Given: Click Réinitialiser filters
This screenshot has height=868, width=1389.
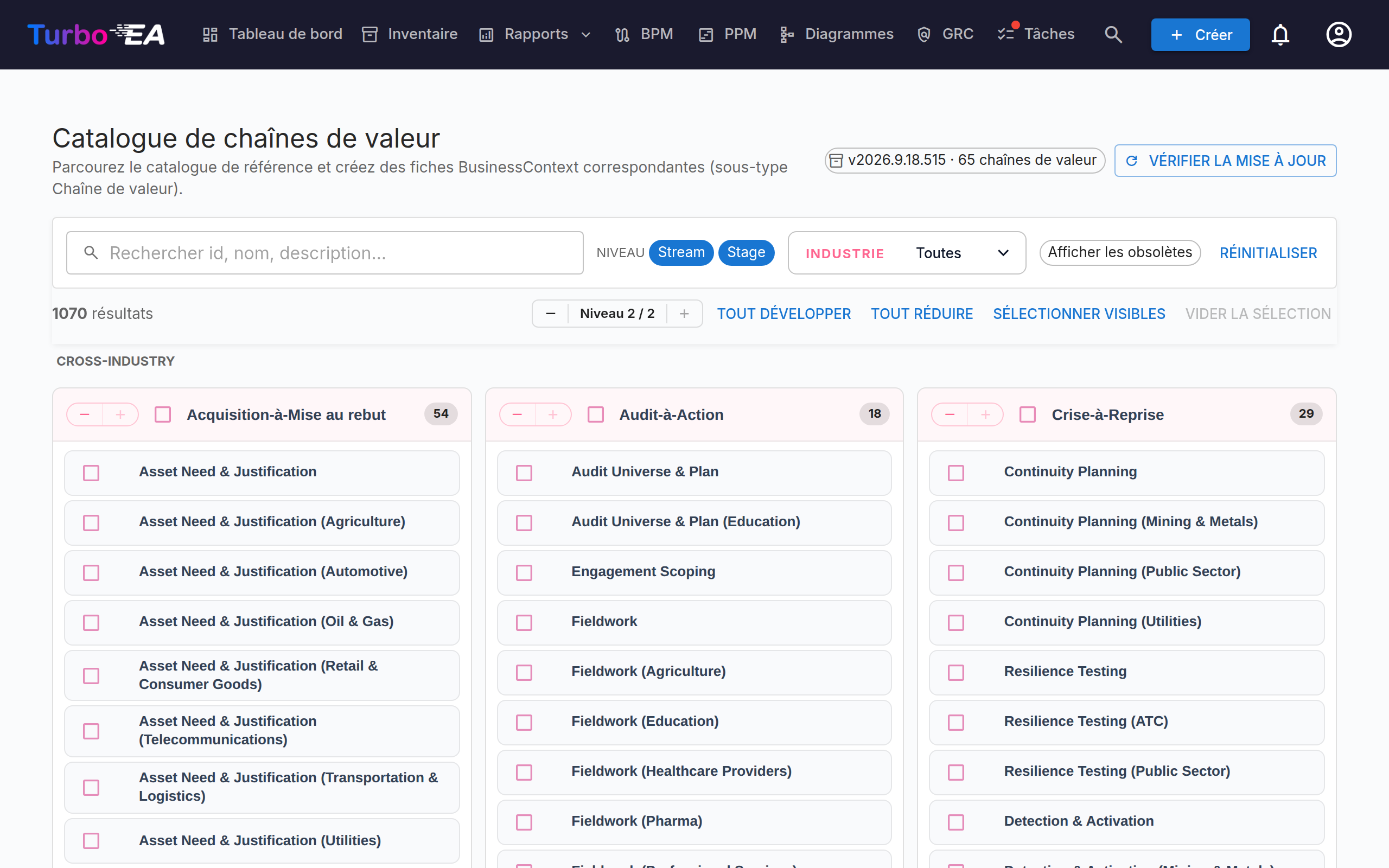Looking at the screenshot, I should pyautogui.click(x=1268, y=253).
